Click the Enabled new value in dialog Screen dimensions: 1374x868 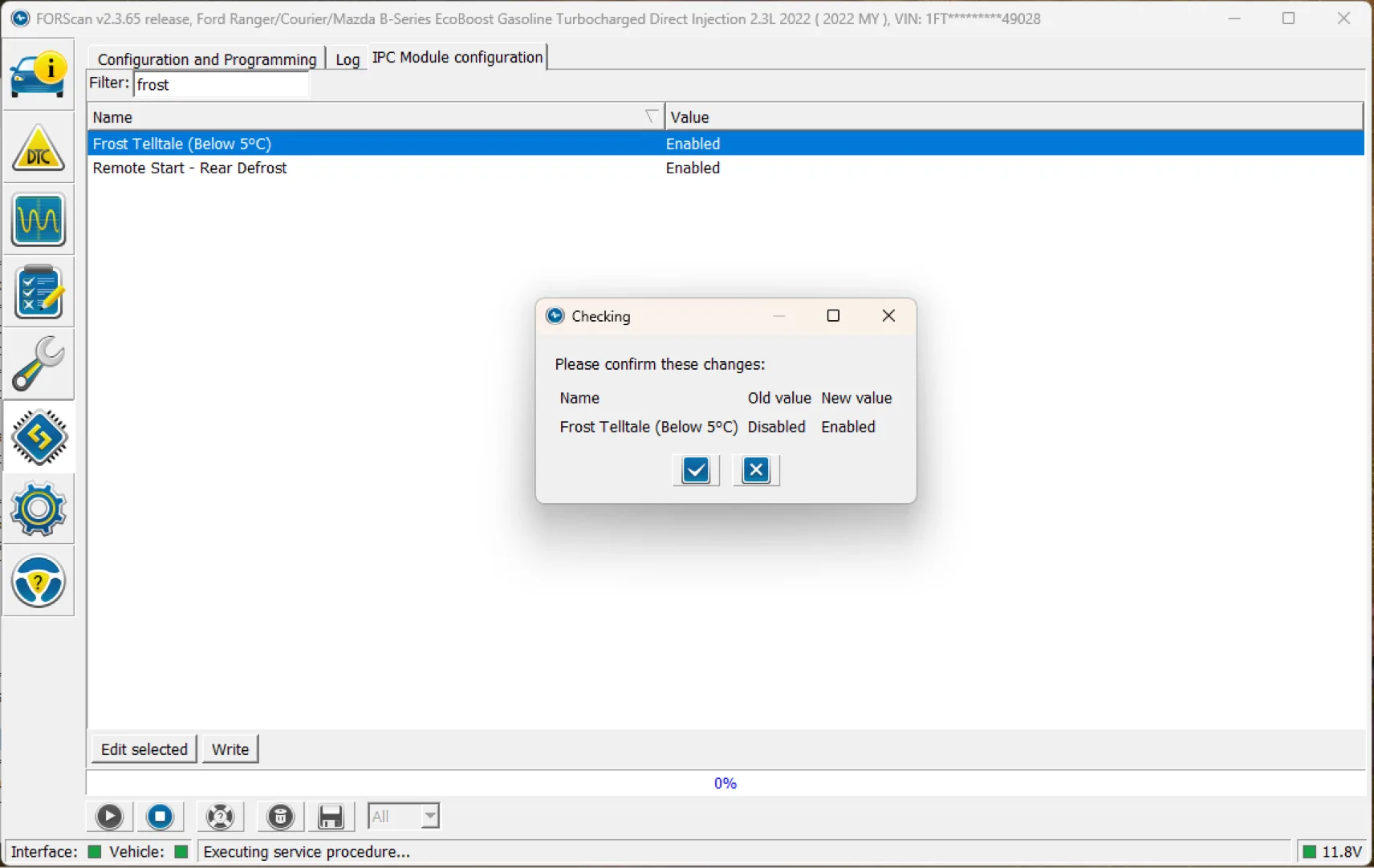tap(848, 427)
